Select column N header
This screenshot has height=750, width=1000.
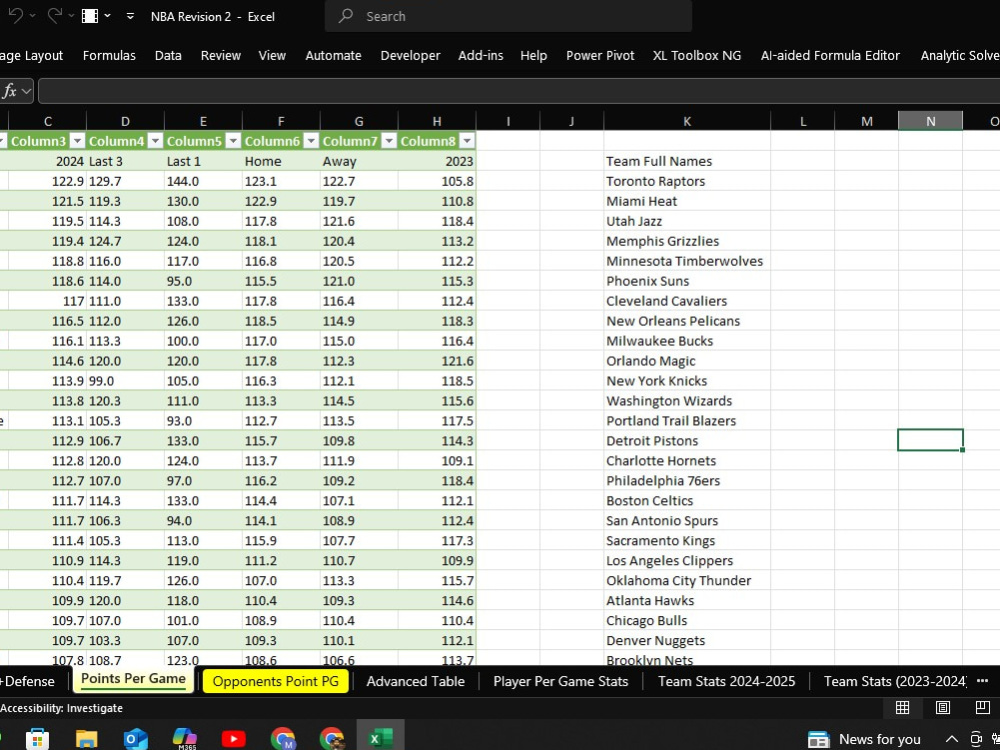(930, 121)
